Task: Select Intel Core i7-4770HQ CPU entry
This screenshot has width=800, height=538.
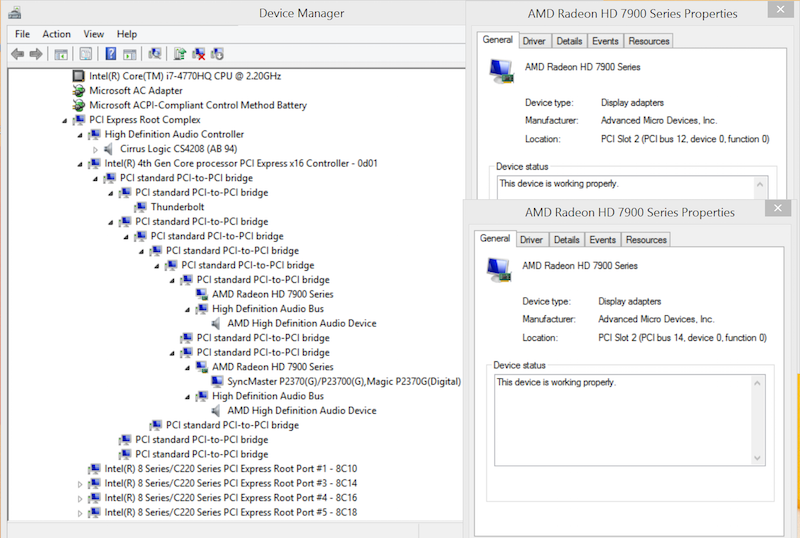Action: (x=185, y=76)
